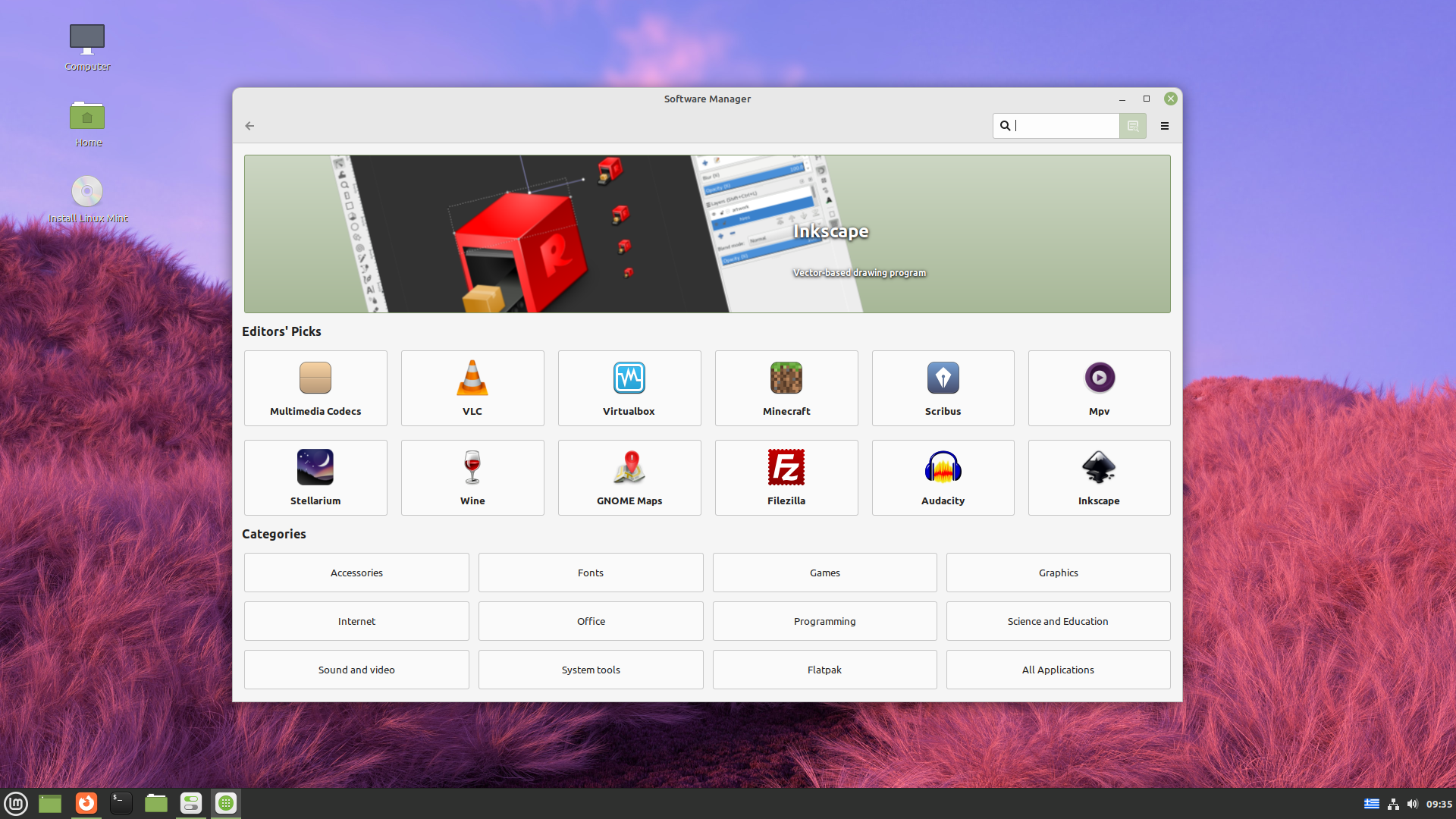Image resolution: width=1456 pixels, height=819 pixels.
Task: Select the Audacity app tile
Action: (943, 477)
